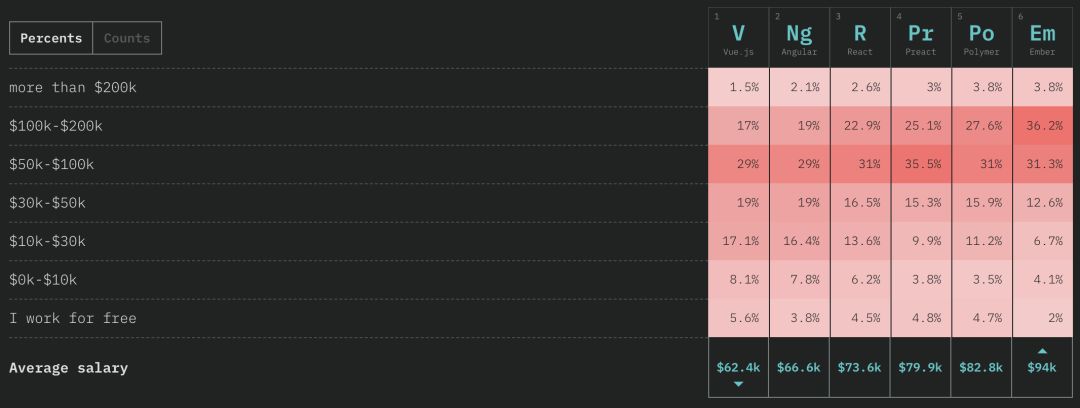Click React's $73.6k average salary

860,368
